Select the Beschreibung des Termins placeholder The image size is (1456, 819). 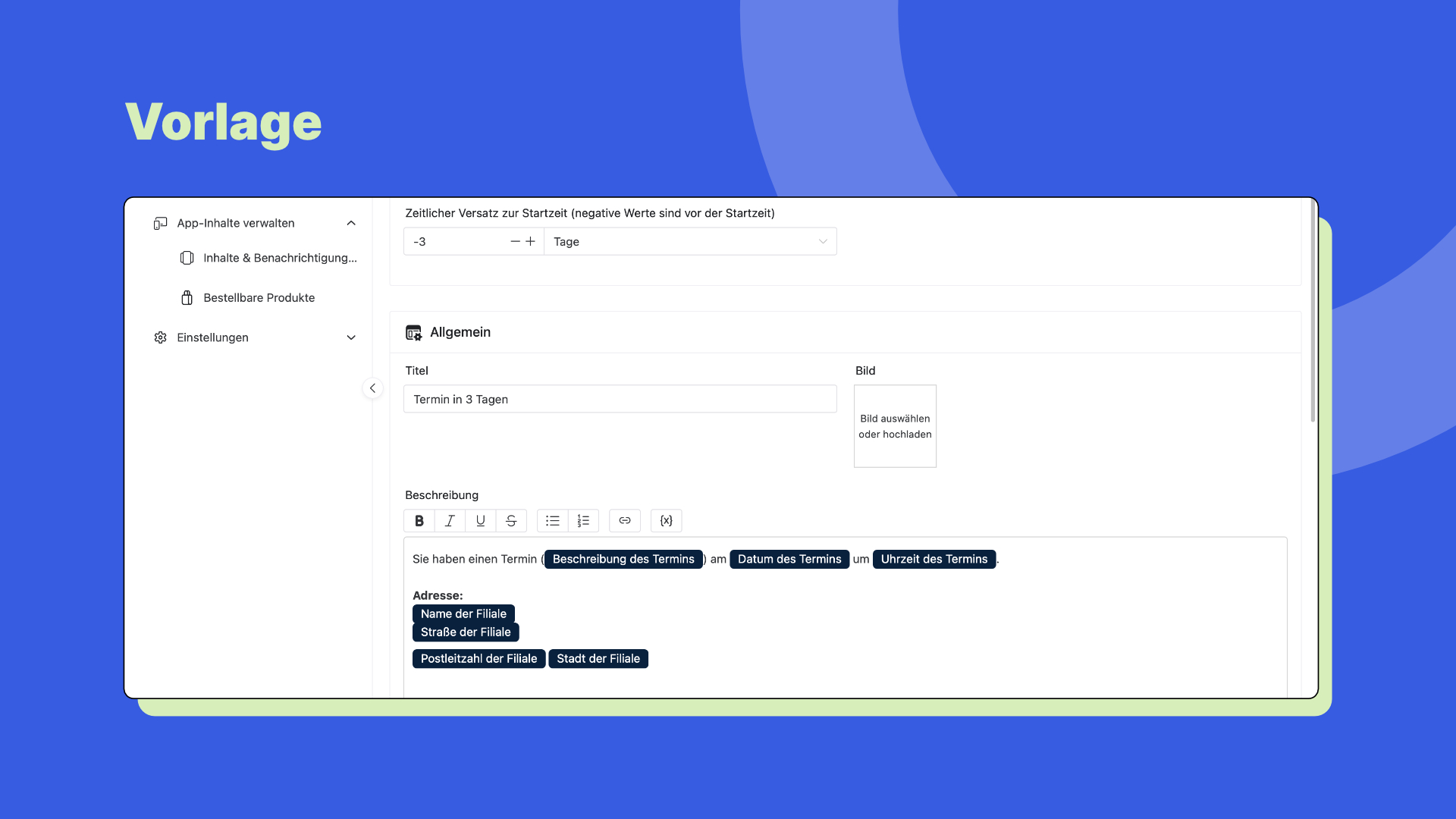coord(623,559)
